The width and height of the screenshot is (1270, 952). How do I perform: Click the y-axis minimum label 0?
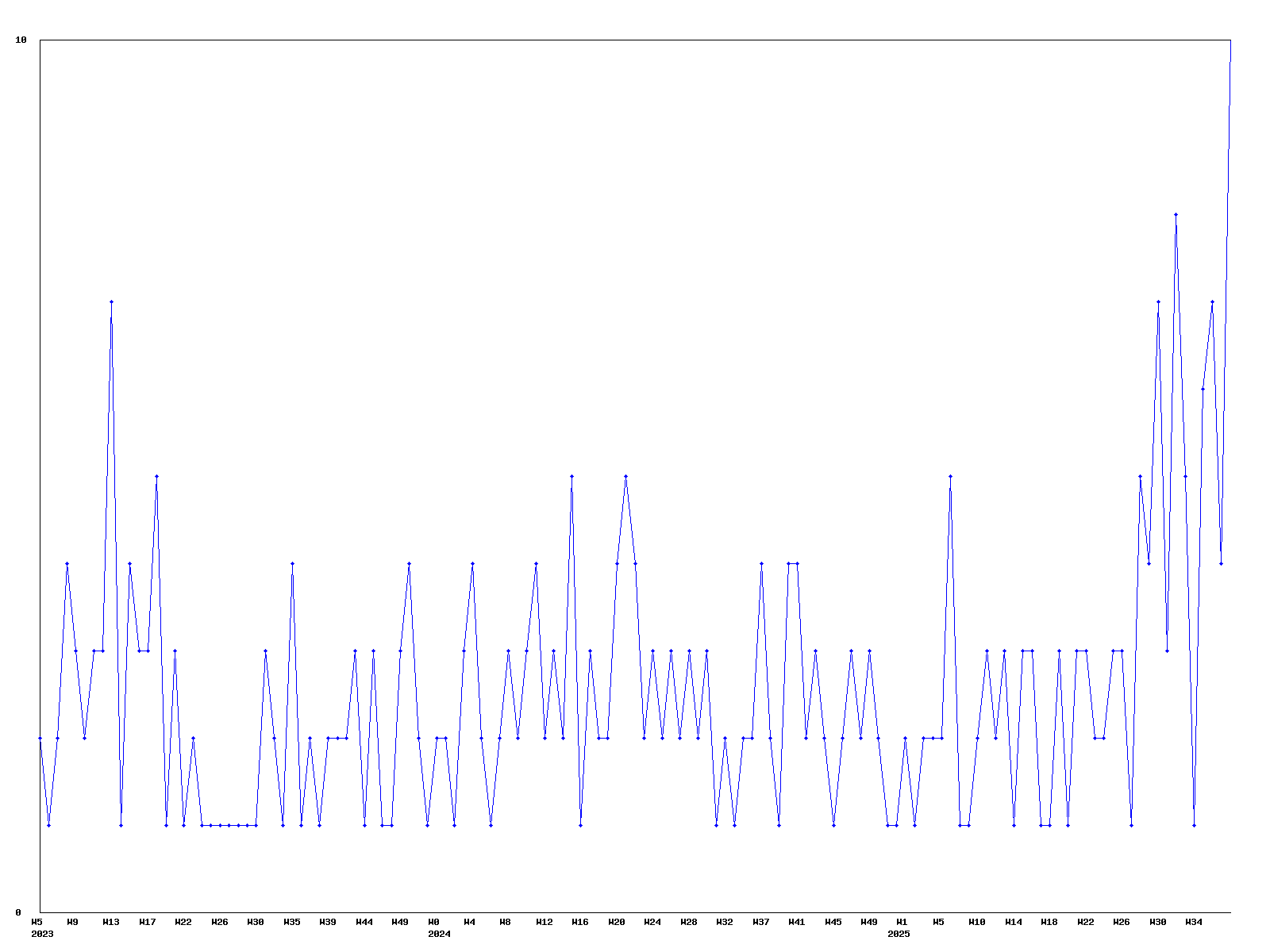tap(18, 912)
